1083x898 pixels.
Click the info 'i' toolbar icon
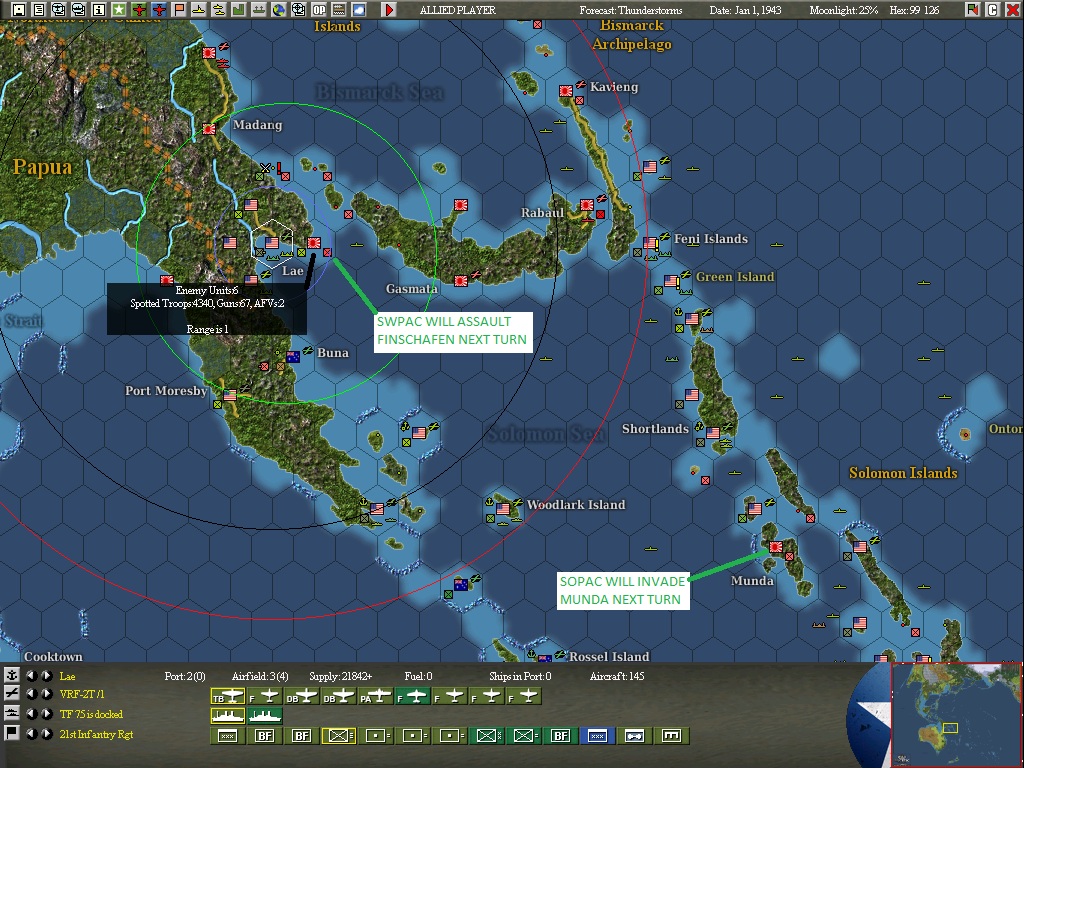tap(98, 10)
